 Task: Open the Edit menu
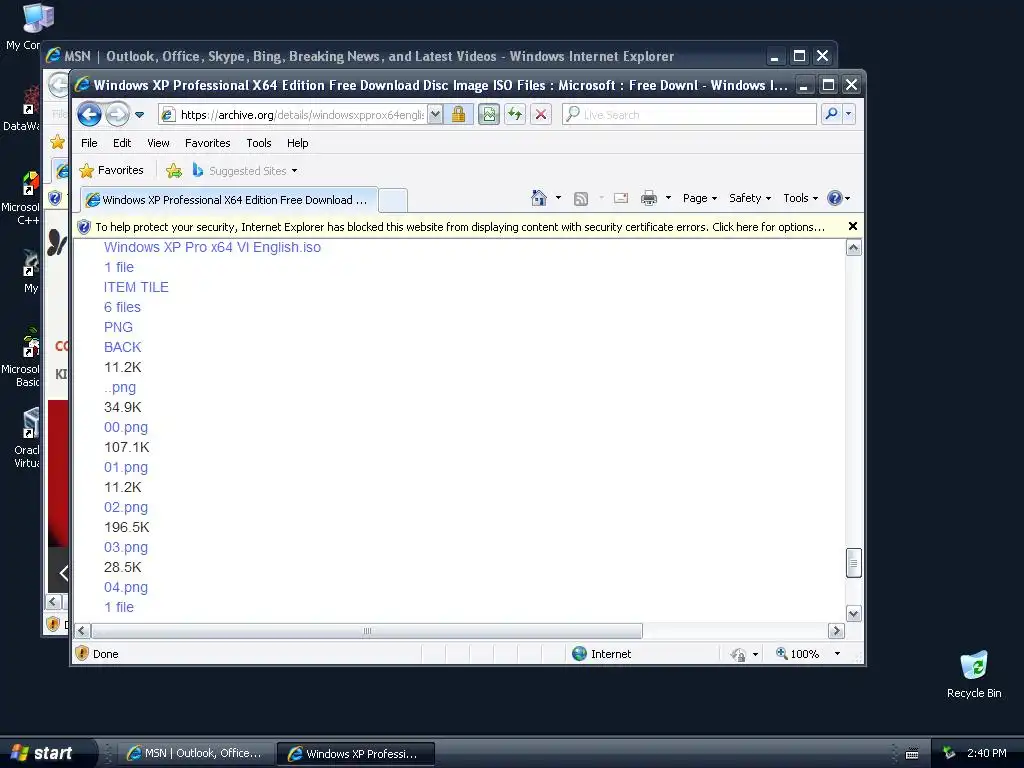[x=121, y=143]
